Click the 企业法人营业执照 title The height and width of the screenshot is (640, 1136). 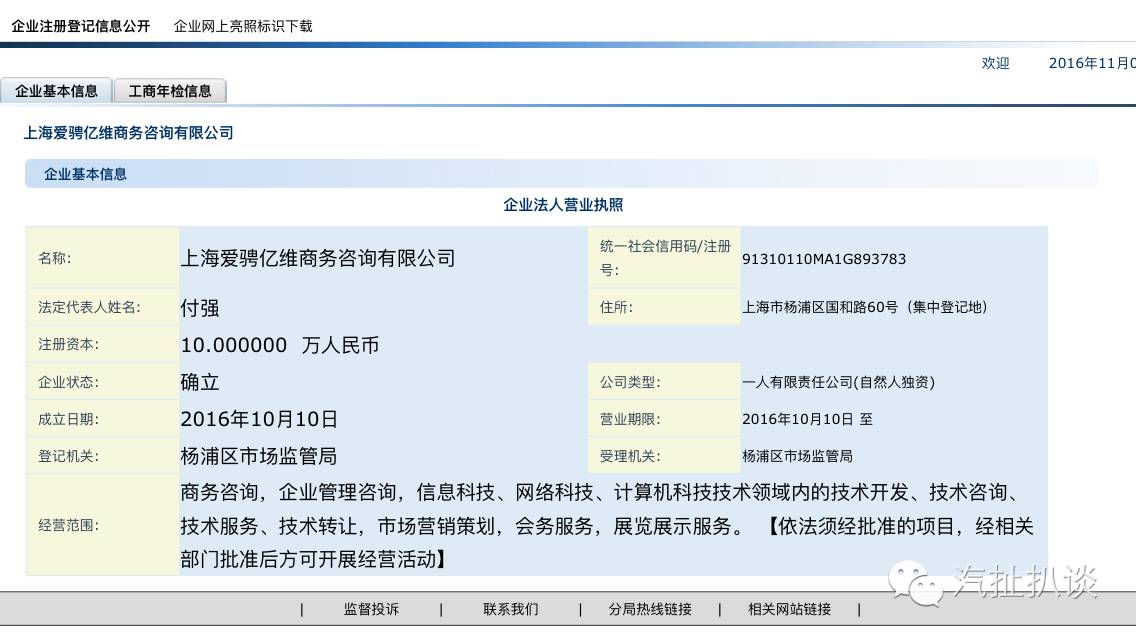point(563,204)
